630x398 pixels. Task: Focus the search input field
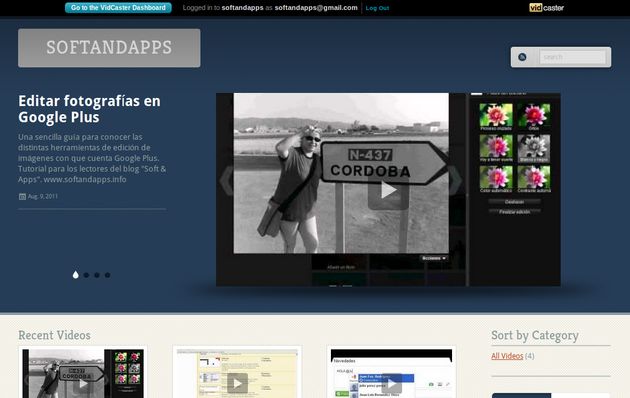pos(572,57)
